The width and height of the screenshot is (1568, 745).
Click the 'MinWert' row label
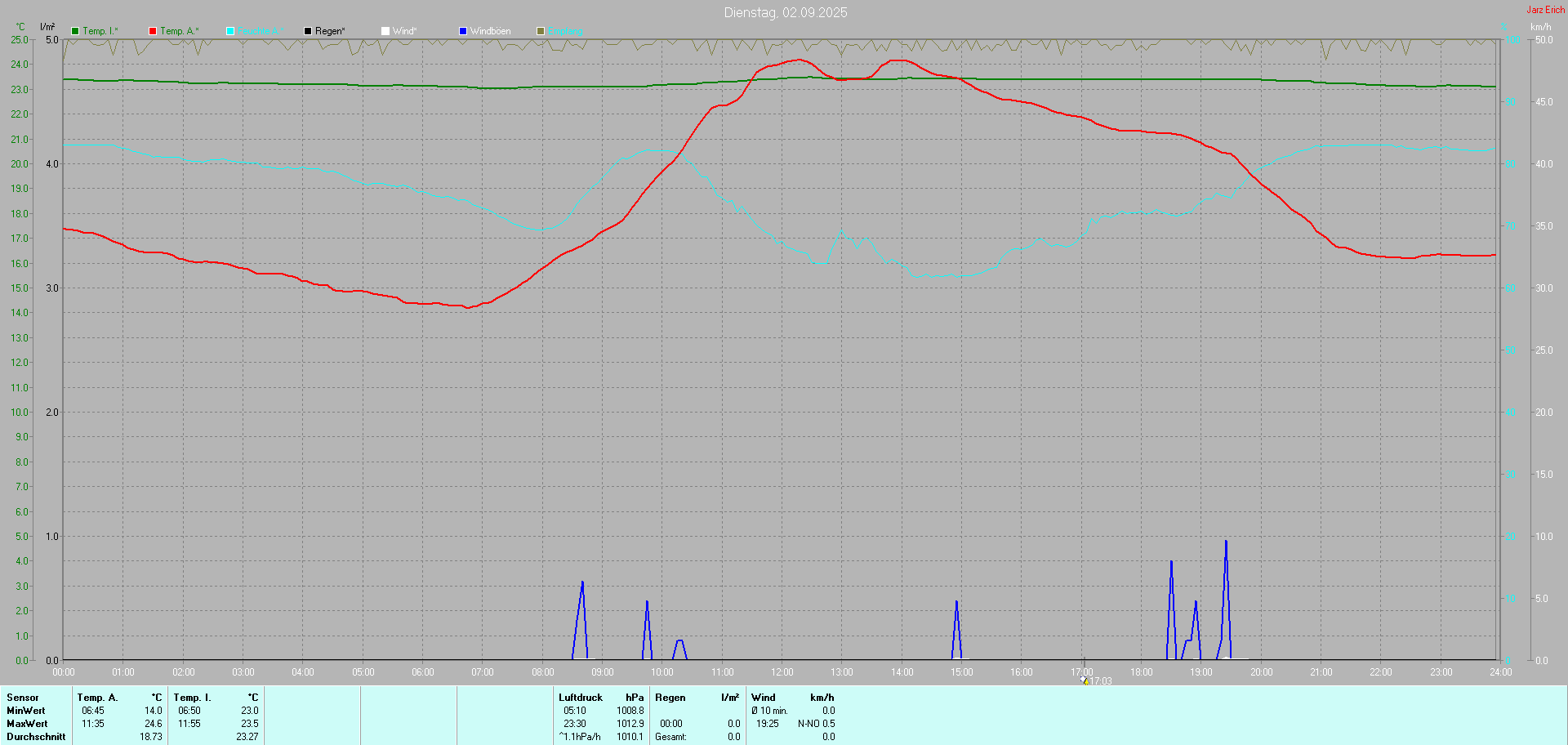[x=26, y=711]
